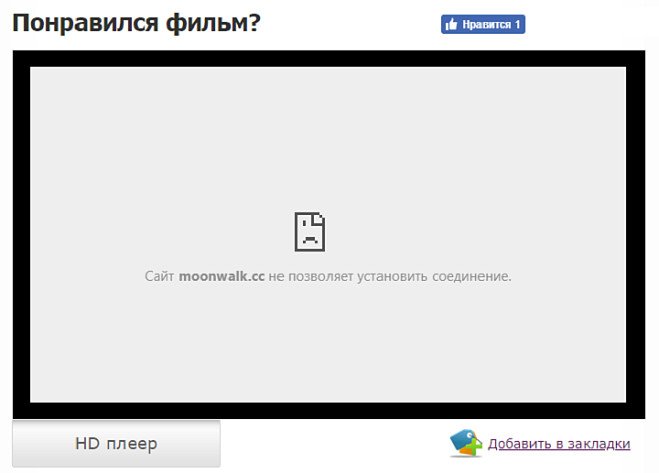Image resolution: width=659 pixels, height=473 pixels.
Task: Click the bold moonwalk.cc text
Action: [221, 276]
